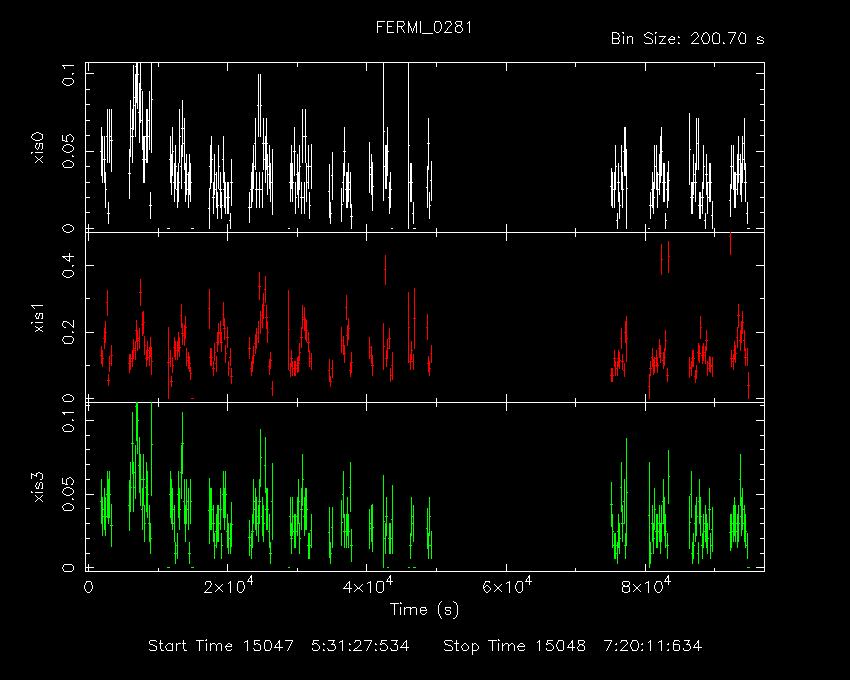Click the 0.05 tick label of xis0 panel

pos(68,151)
